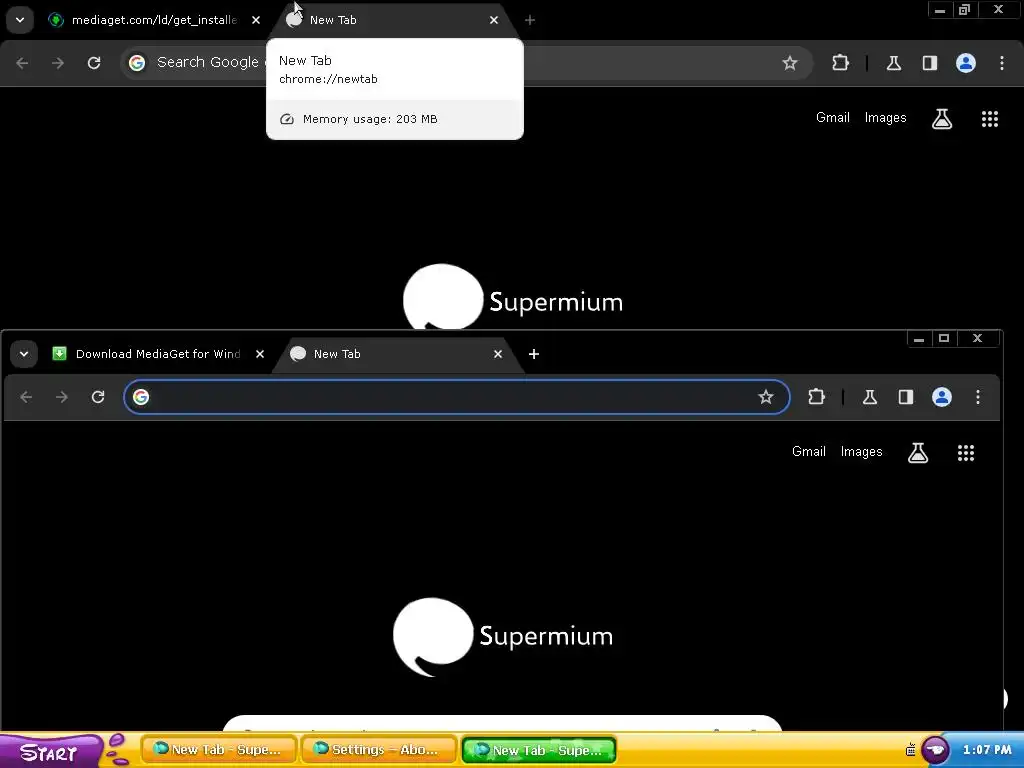Open Chrome Labs flask in back window toolbar
The height and width of the screenshot is (768, 1024).
pos(893,63)
